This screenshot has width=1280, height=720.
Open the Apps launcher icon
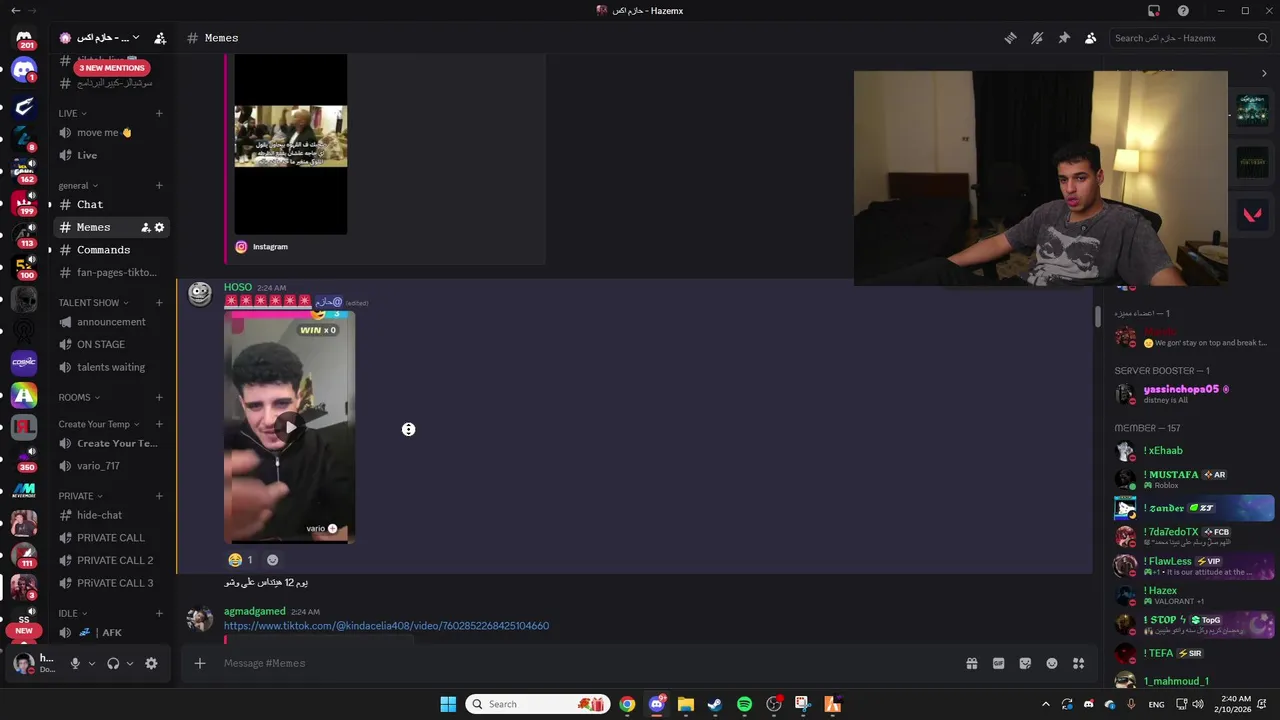tap(1078, 663)
